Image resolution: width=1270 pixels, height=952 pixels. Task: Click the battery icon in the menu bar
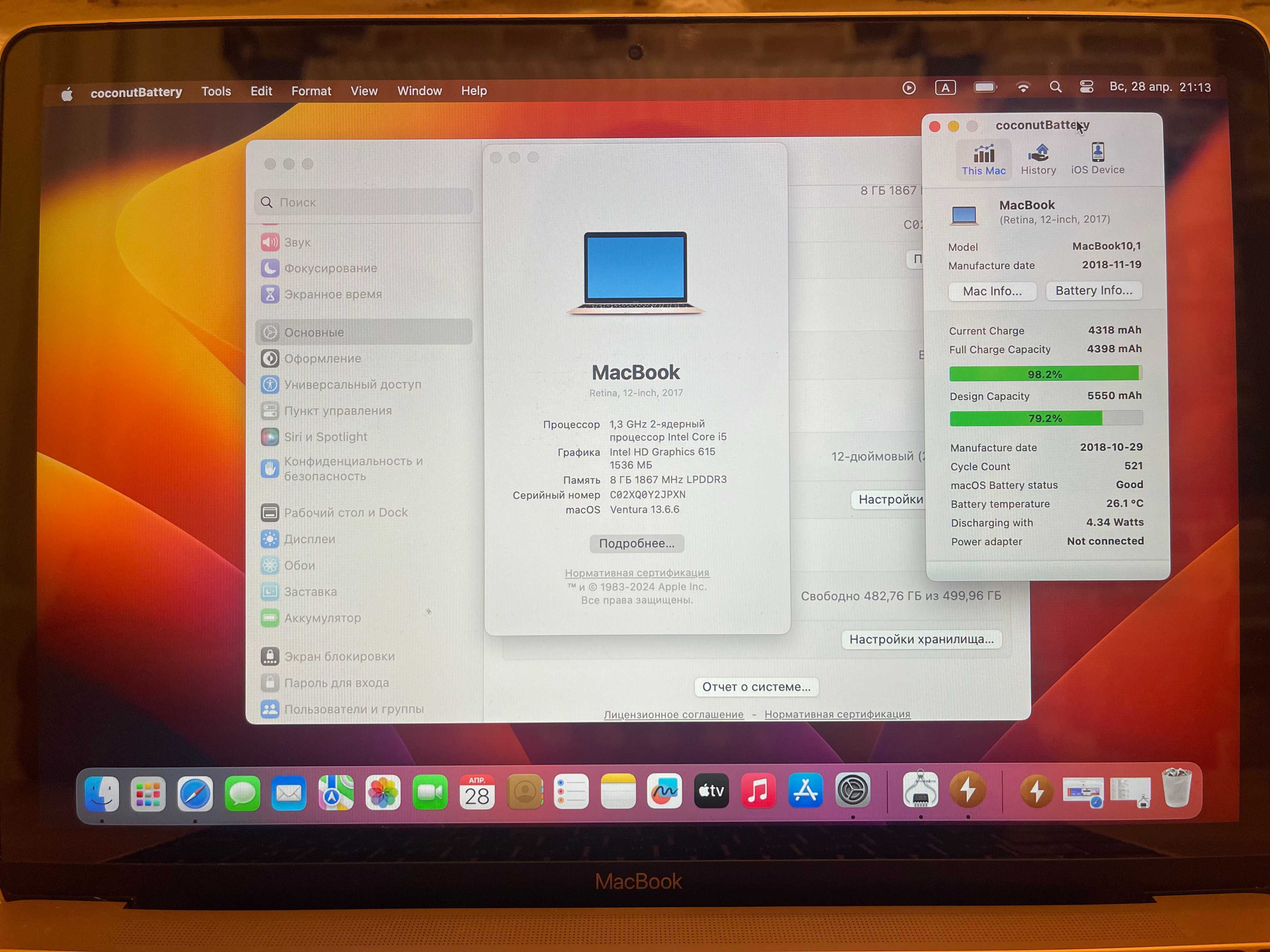point(985,87)
